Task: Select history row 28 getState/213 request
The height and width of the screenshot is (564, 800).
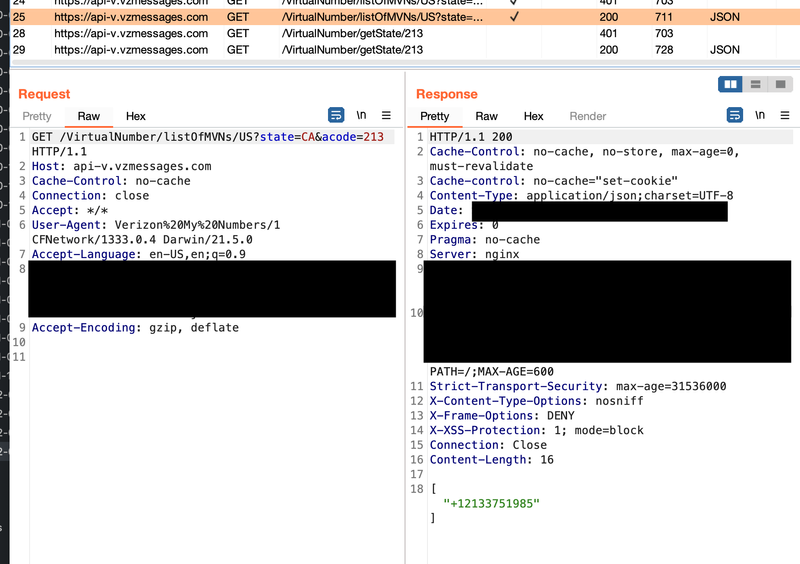Action: [405, 34]
